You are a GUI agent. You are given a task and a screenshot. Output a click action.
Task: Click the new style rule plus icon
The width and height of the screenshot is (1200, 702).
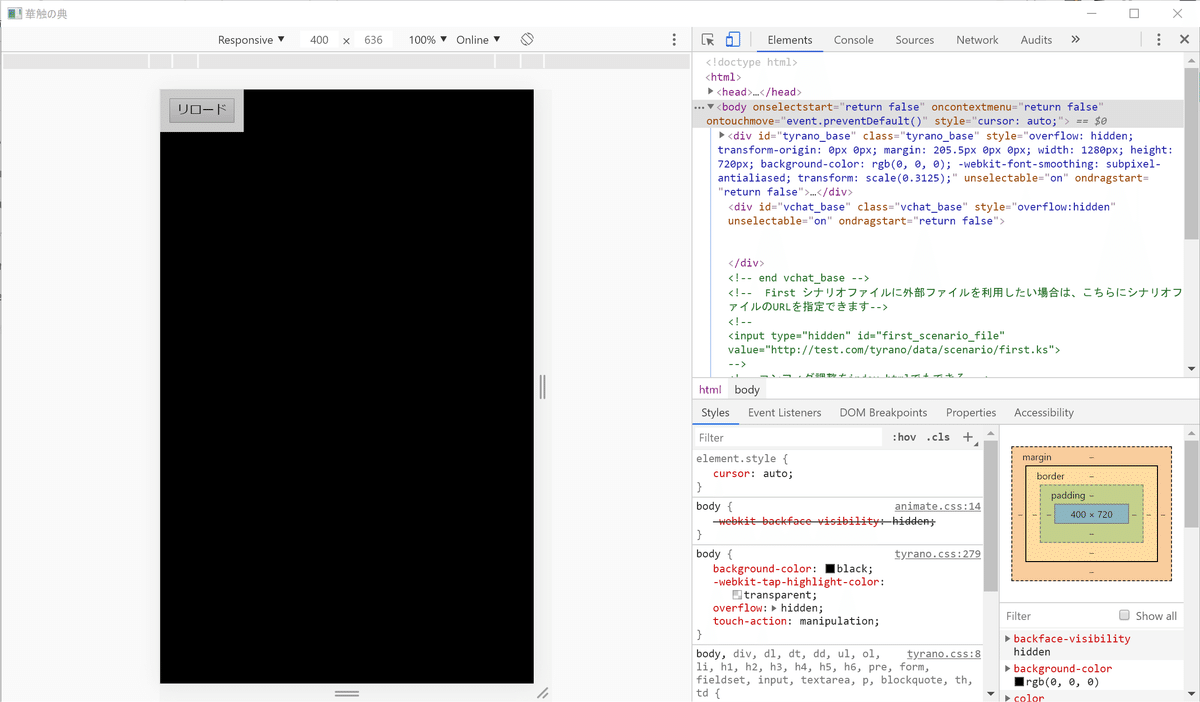(x=967, y=437)
